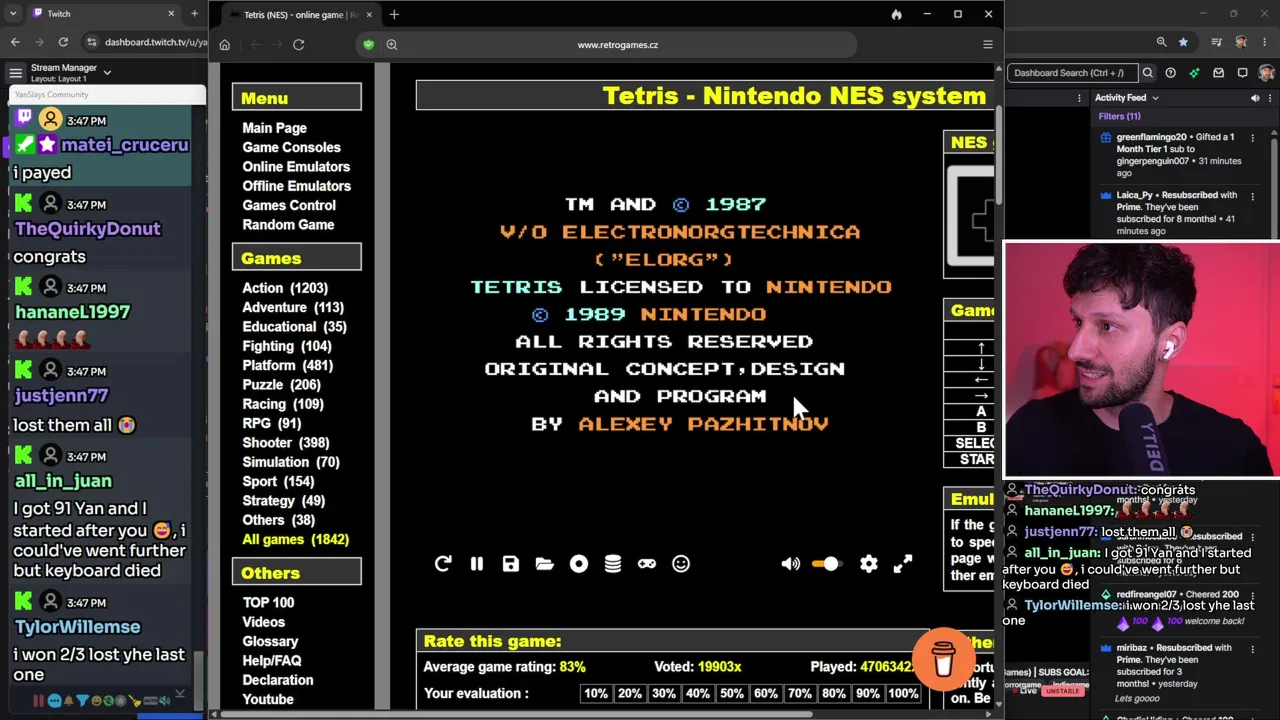Browse Action (1203) games

coord(285,288)
